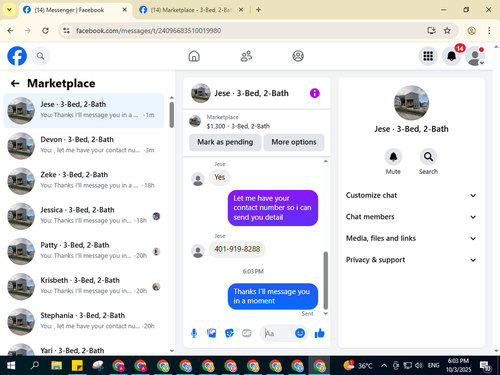Open the $1,300 Marketplace listing link
The width and height of the screenshot is (500, 375).
coord(238,126)
